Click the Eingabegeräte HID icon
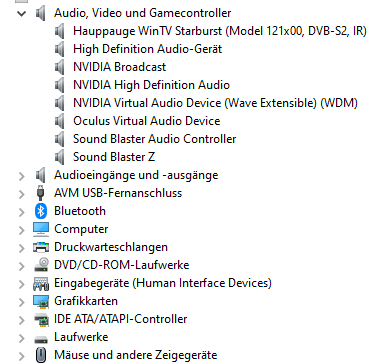Viewport: 379px width, 364px height. (x=41, y=283)
